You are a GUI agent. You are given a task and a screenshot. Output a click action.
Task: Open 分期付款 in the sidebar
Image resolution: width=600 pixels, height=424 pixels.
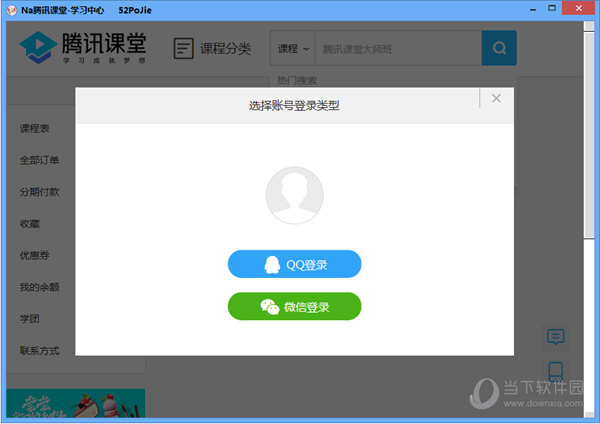(39, 192)
